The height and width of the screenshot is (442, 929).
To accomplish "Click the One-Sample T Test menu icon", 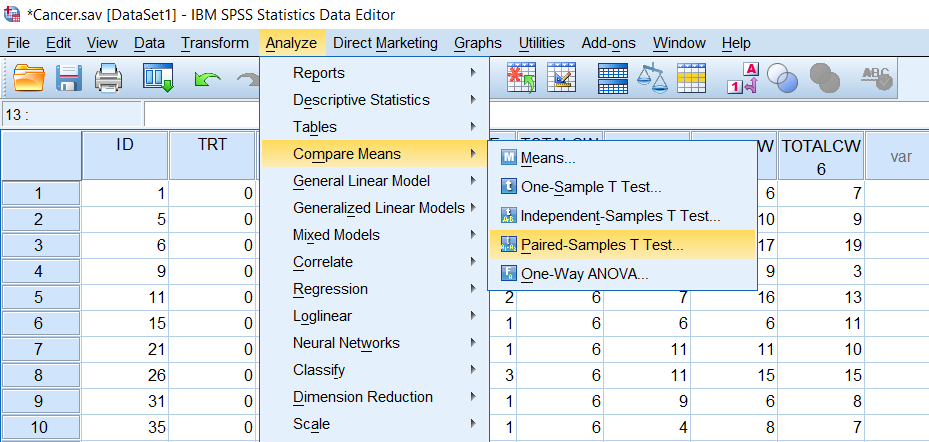I will pyautogui.click(x=509, y=187).
